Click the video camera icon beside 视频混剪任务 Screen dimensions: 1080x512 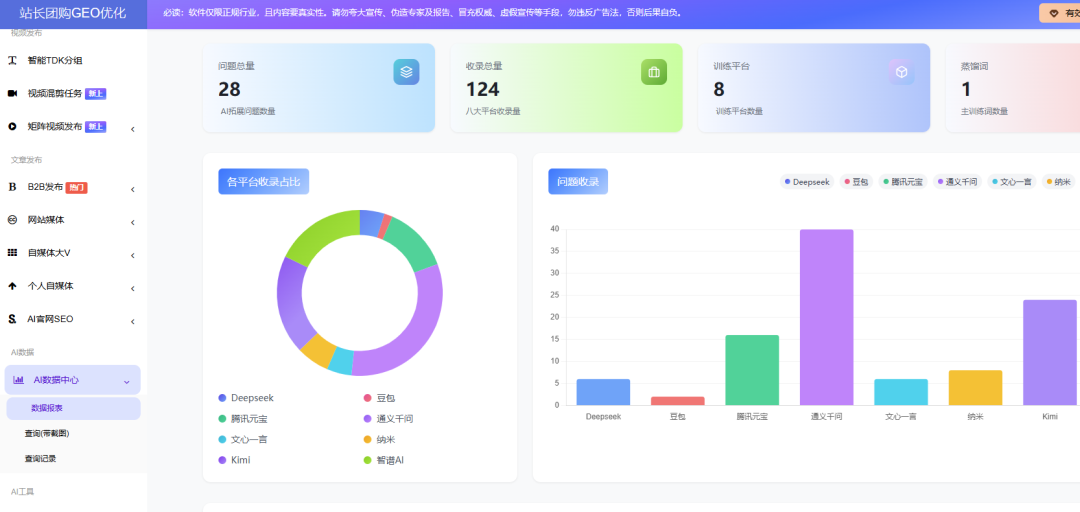point(12,93)
